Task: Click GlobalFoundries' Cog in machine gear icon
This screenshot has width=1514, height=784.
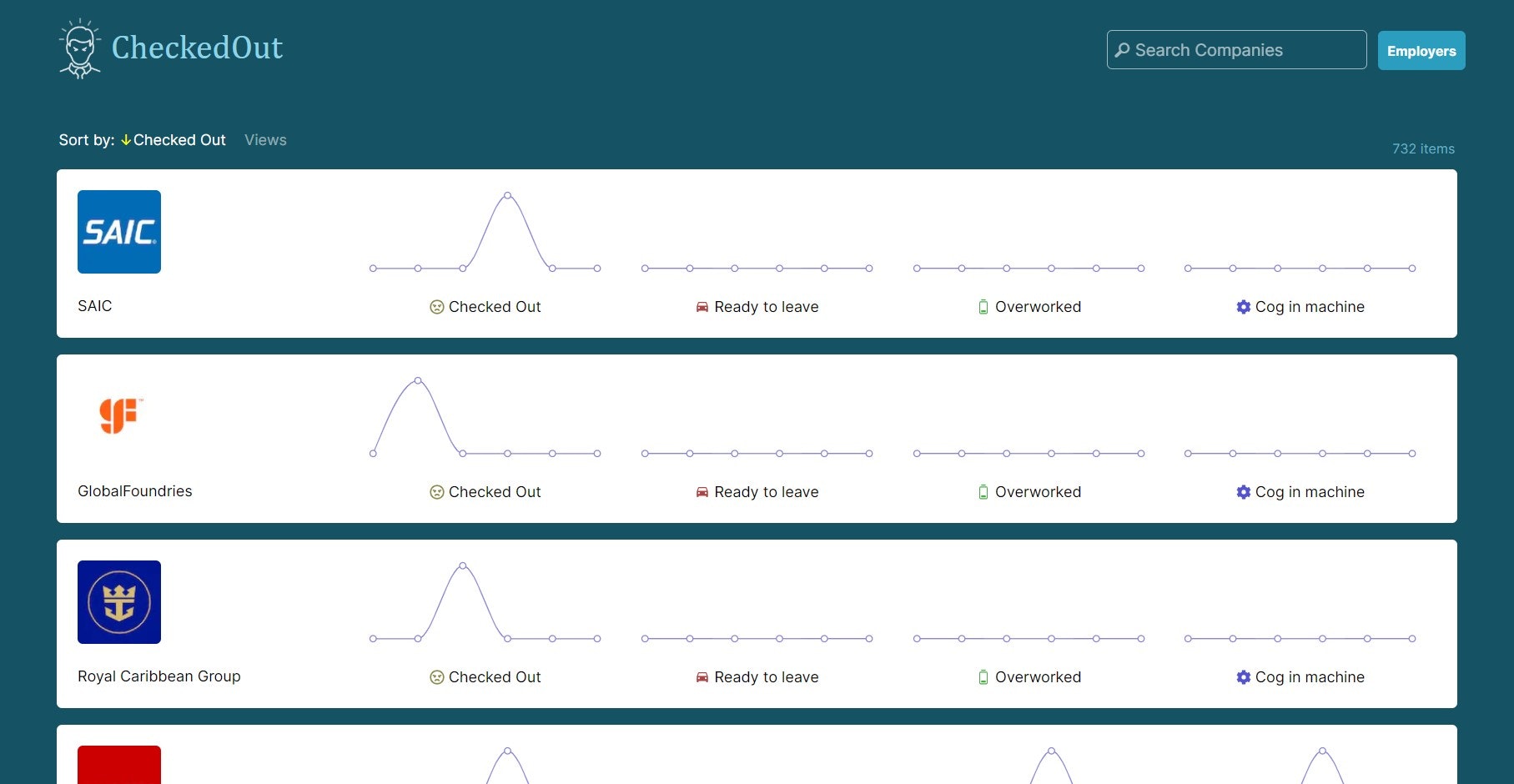Action: pyautogui.click(x=1243, y=492)
